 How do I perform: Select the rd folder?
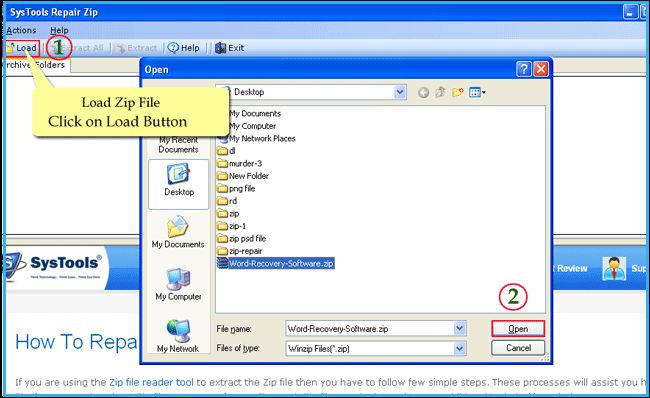[227, 201]
